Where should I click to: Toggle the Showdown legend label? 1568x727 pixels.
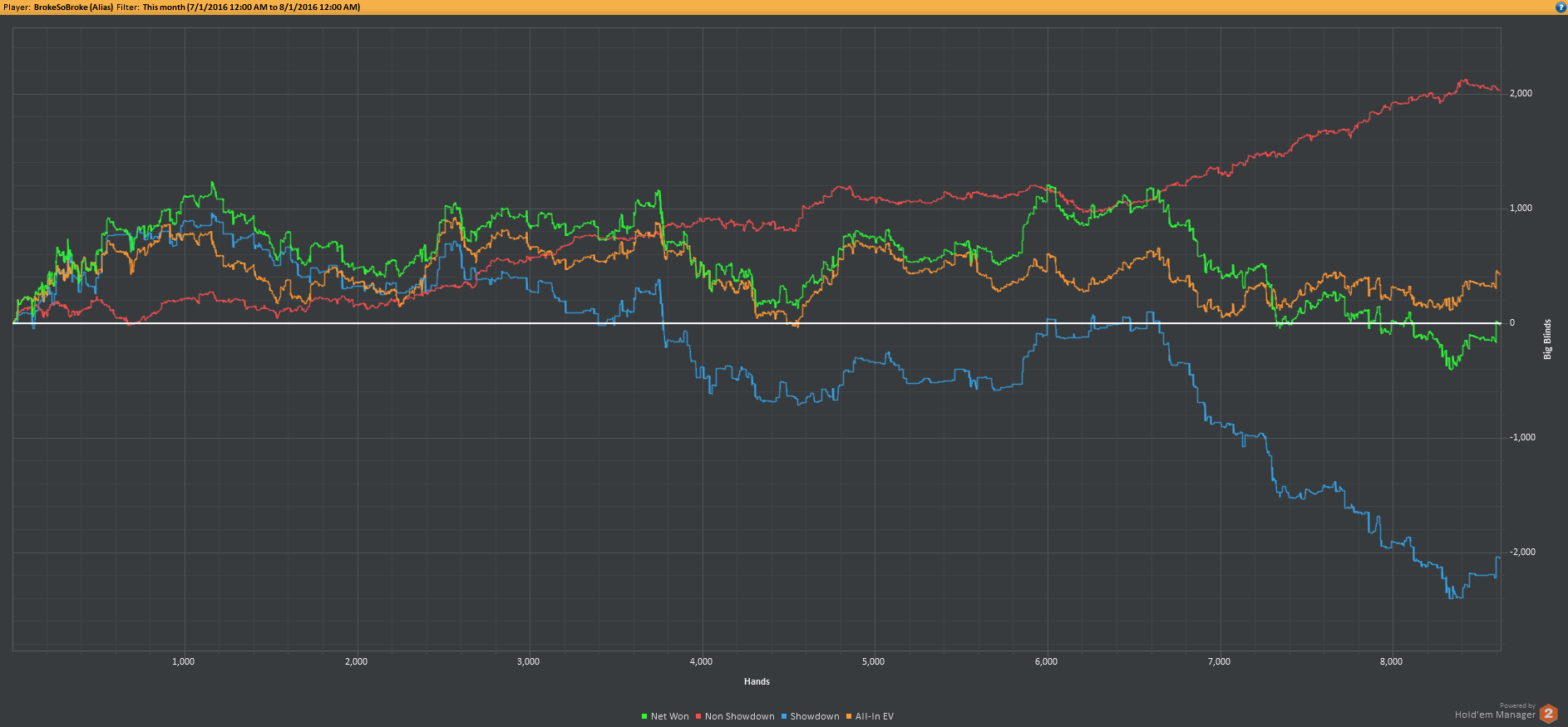[815, 716]
